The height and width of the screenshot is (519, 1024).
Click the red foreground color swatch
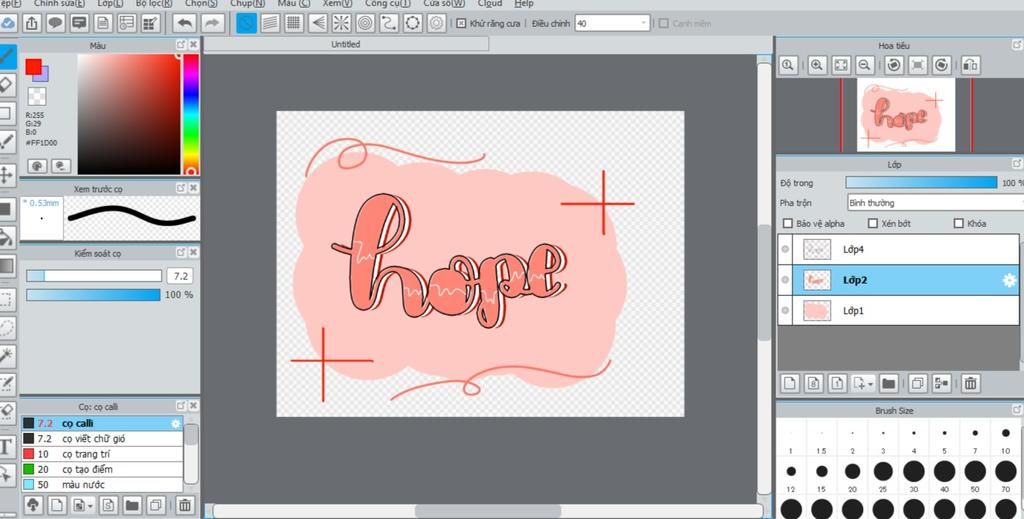(33, 67)
